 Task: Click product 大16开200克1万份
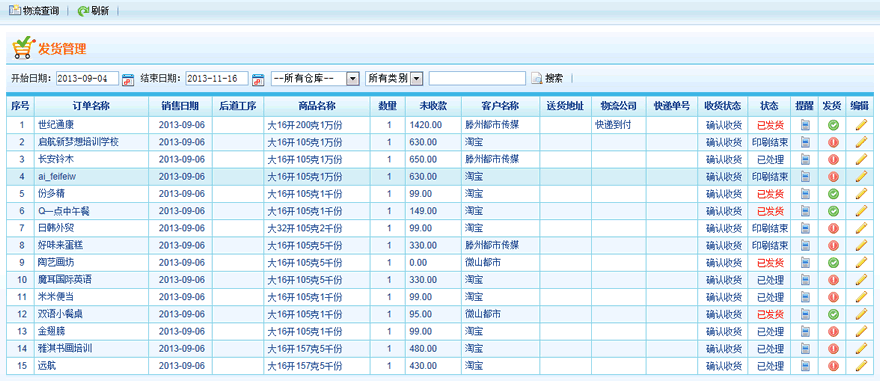click(x=304, y=125)
